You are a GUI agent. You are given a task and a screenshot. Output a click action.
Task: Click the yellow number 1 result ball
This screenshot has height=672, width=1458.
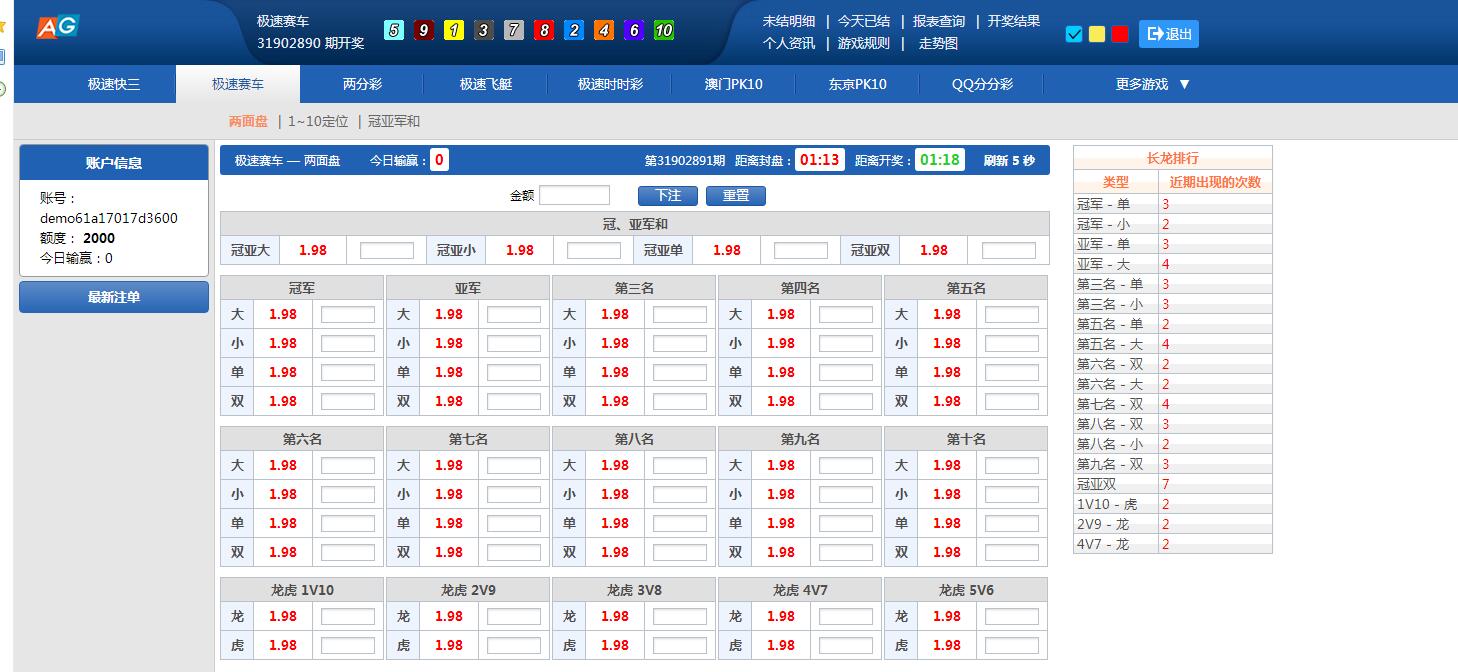(454, 30)
